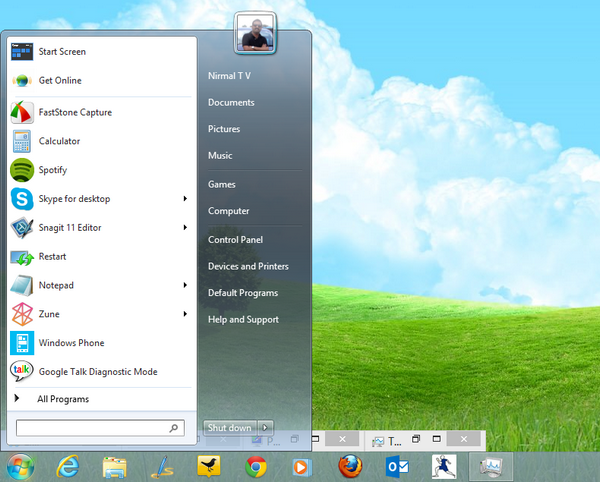
Task: Expand the Zune jump list arrow
Action: 185,314
